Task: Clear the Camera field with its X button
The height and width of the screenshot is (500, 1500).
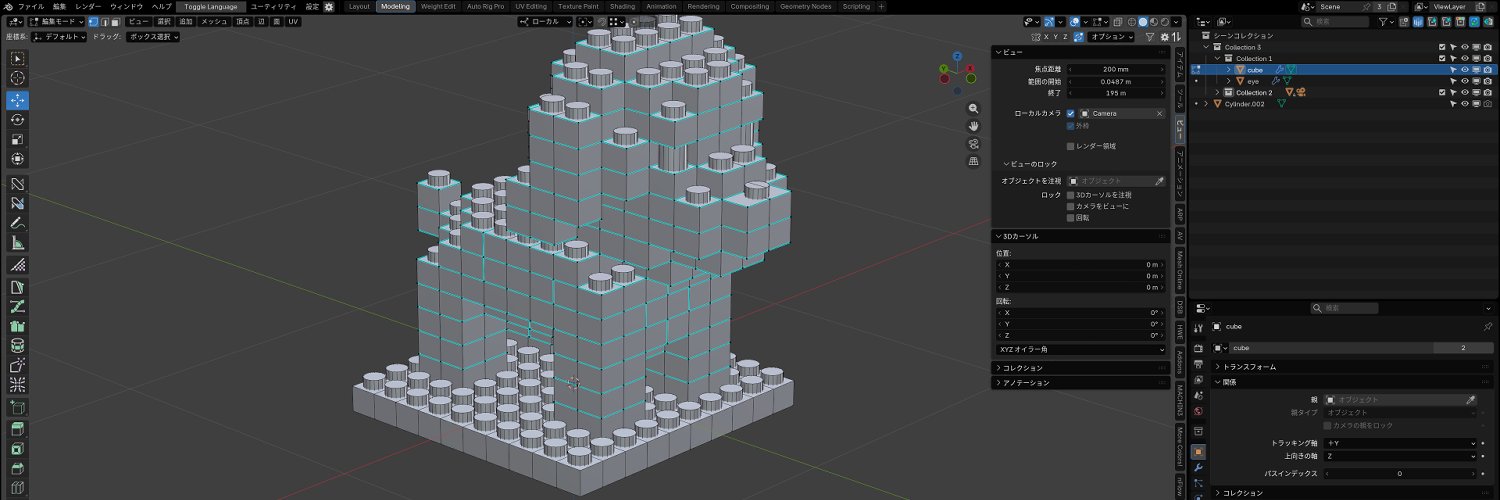Action: (1160, 113)
